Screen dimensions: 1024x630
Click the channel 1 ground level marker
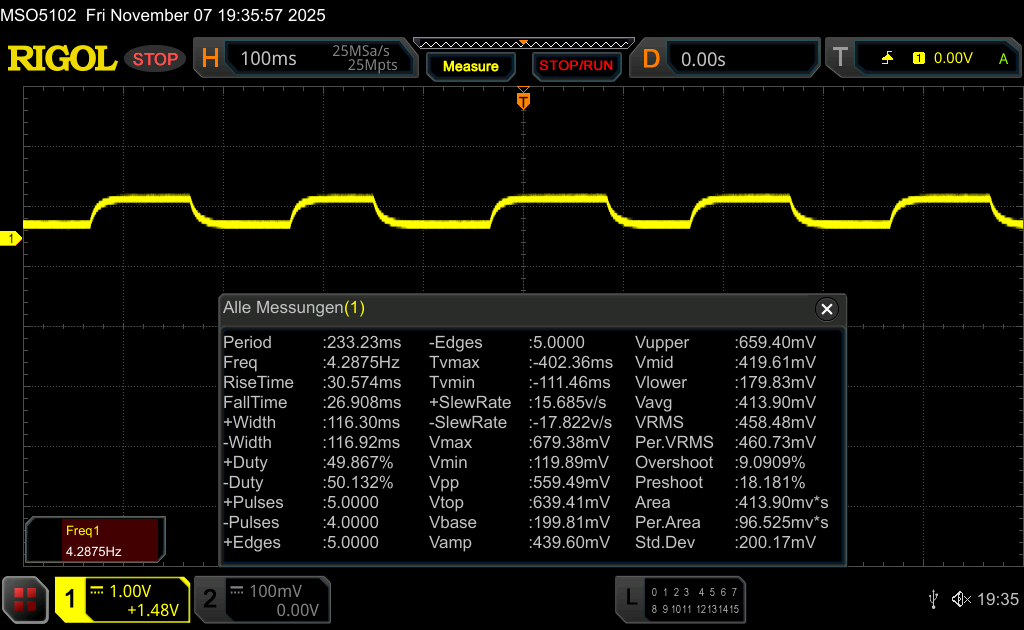[x=12, y=238]
